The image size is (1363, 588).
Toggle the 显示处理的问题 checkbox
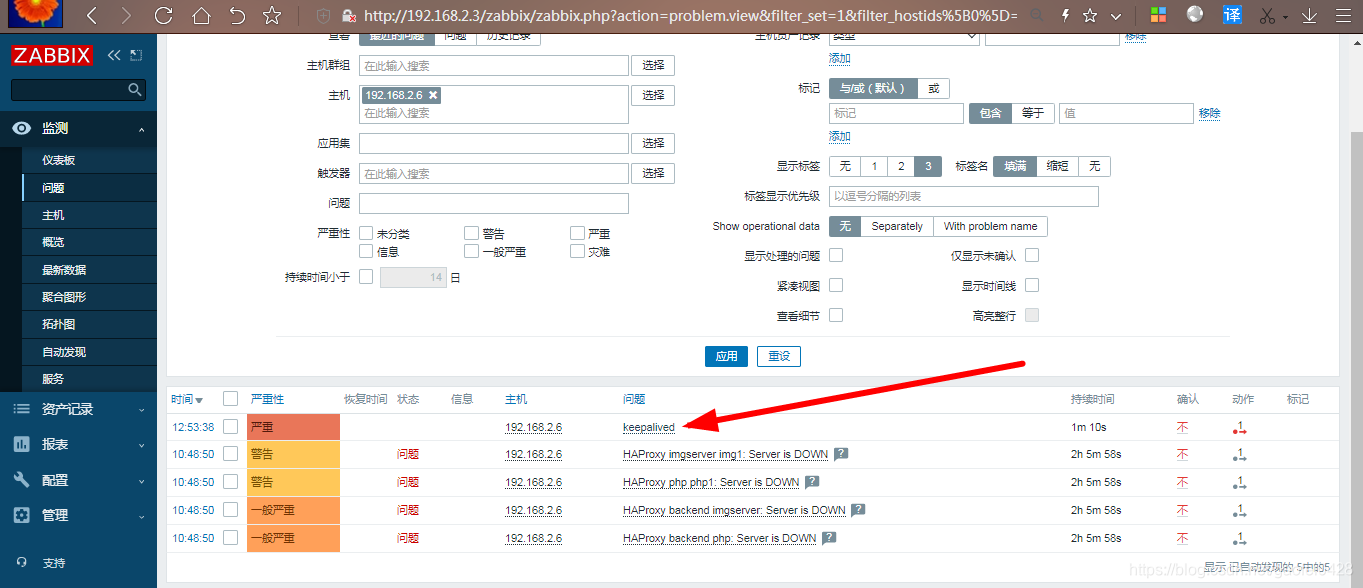[836, 255]
